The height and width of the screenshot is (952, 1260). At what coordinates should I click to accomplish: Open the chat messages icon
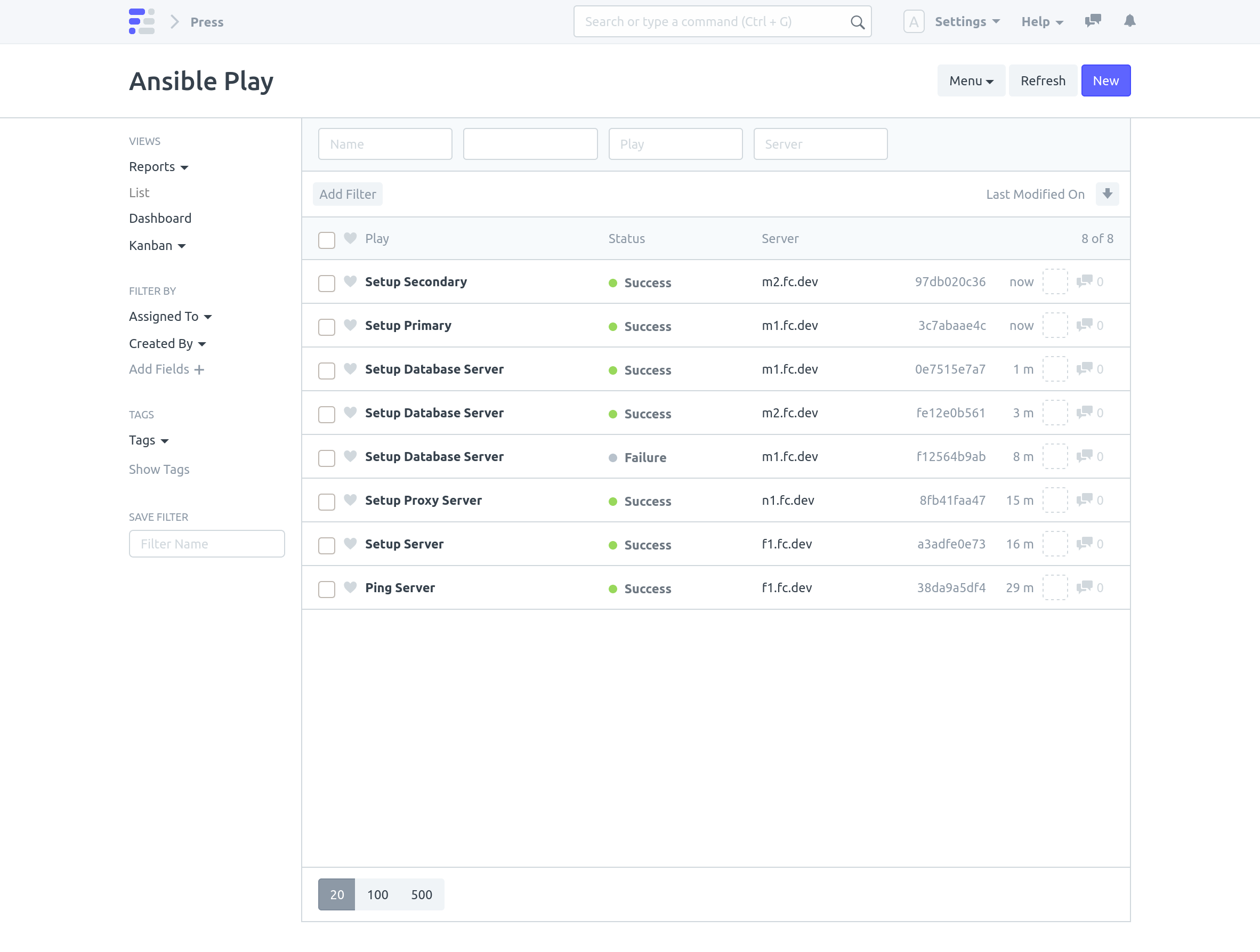click(x=1093, y=21)
